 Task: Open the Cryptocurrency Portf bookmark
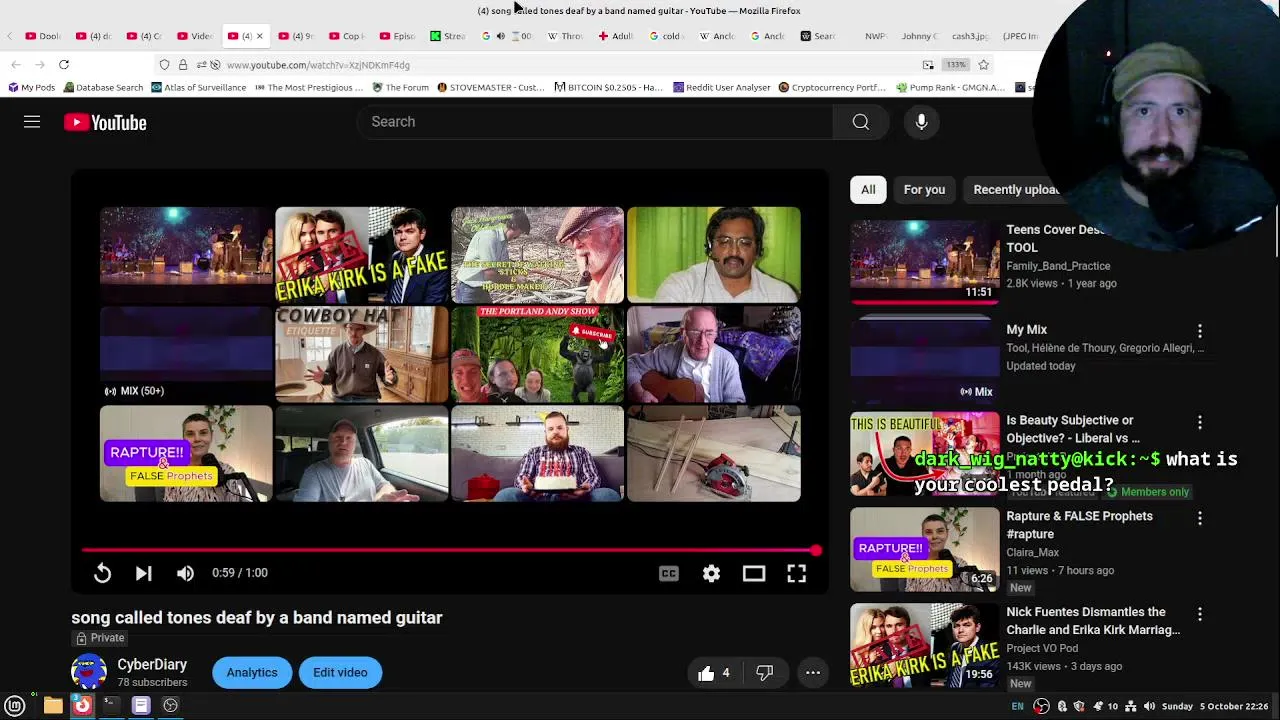(832, 87)
